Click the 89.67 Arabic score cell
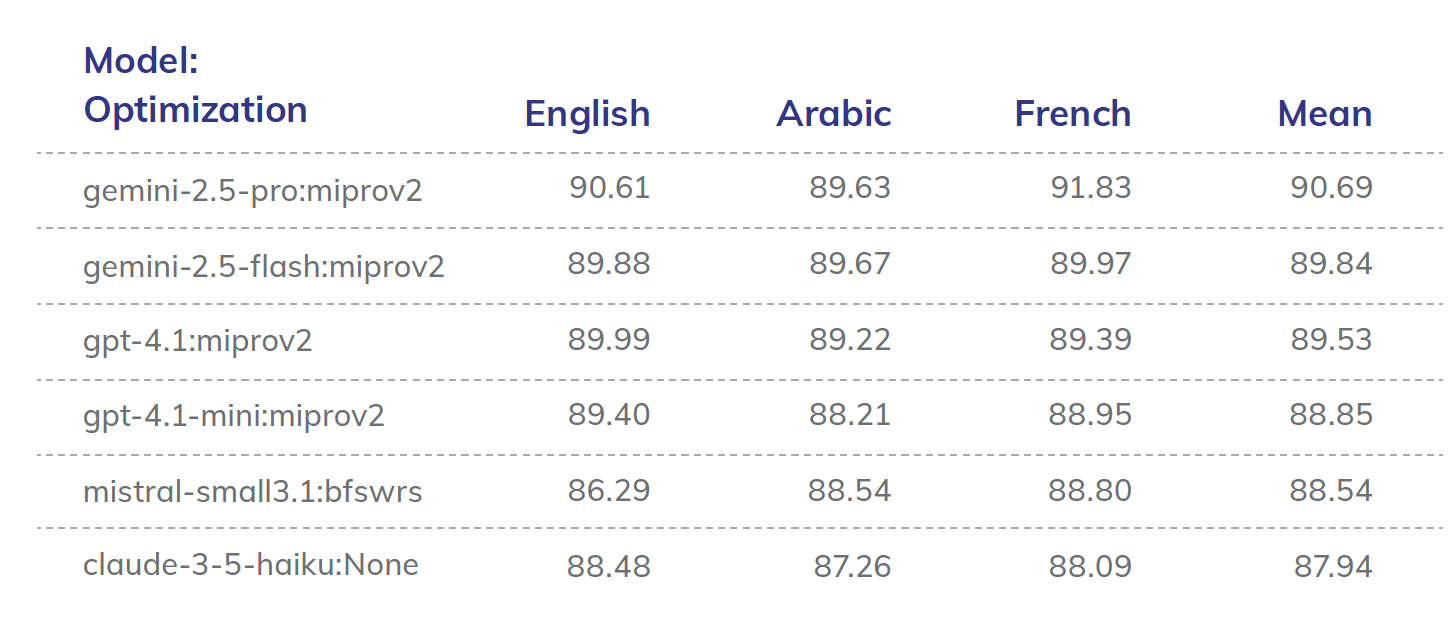The image size is (1456, 634). click(x=850, y=264)
